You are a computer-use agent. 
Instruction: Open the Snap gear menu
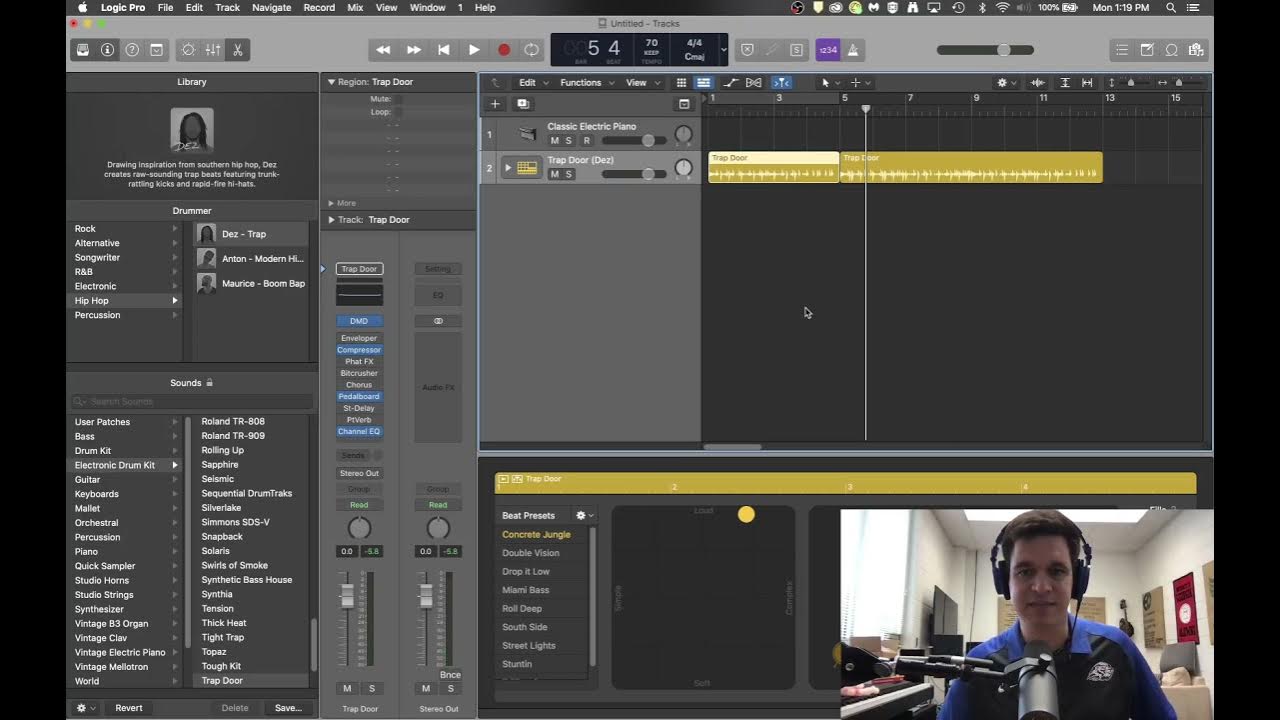click(1005, 83)
